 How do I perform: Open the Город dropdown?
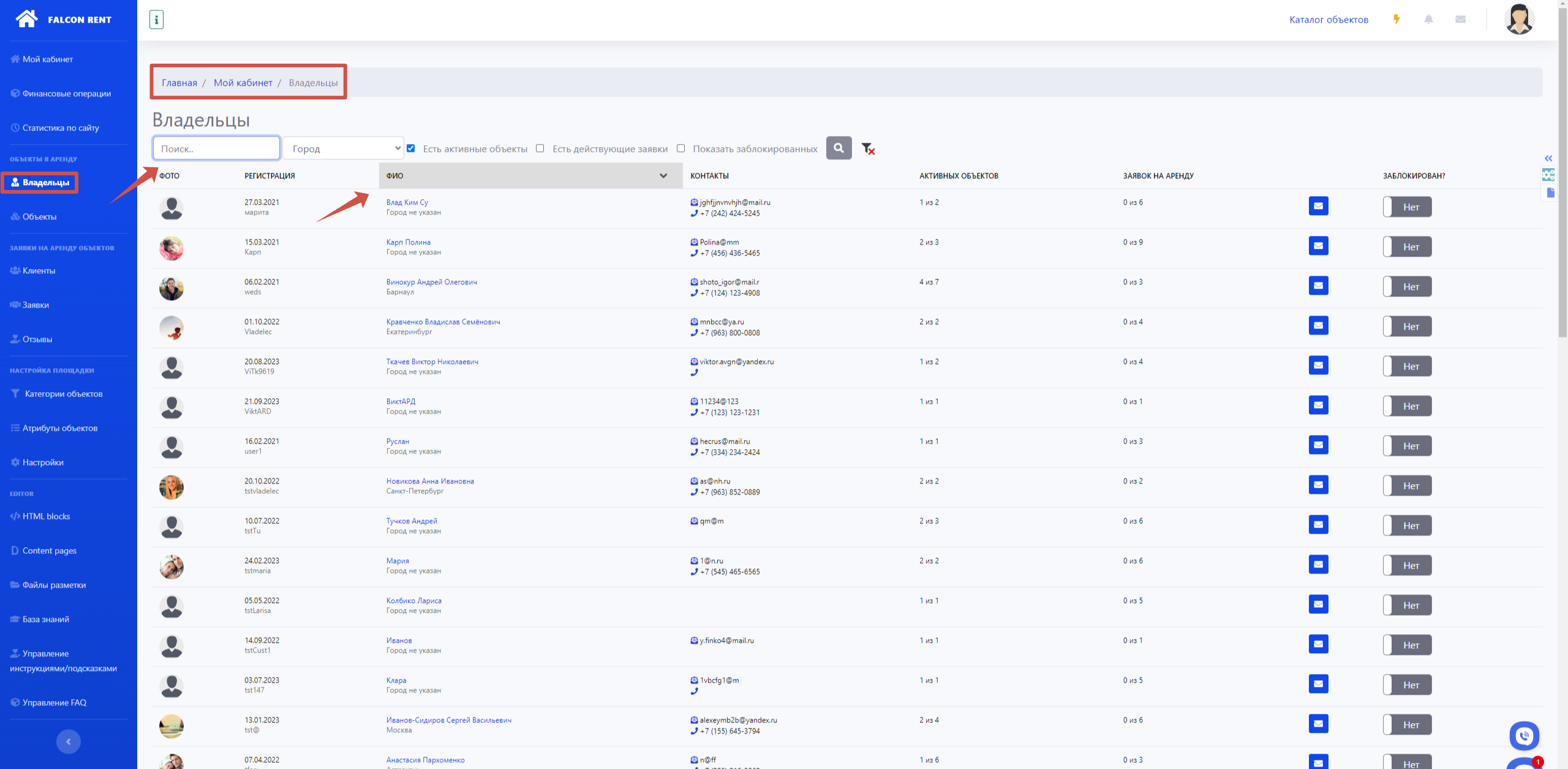(343, 148)
